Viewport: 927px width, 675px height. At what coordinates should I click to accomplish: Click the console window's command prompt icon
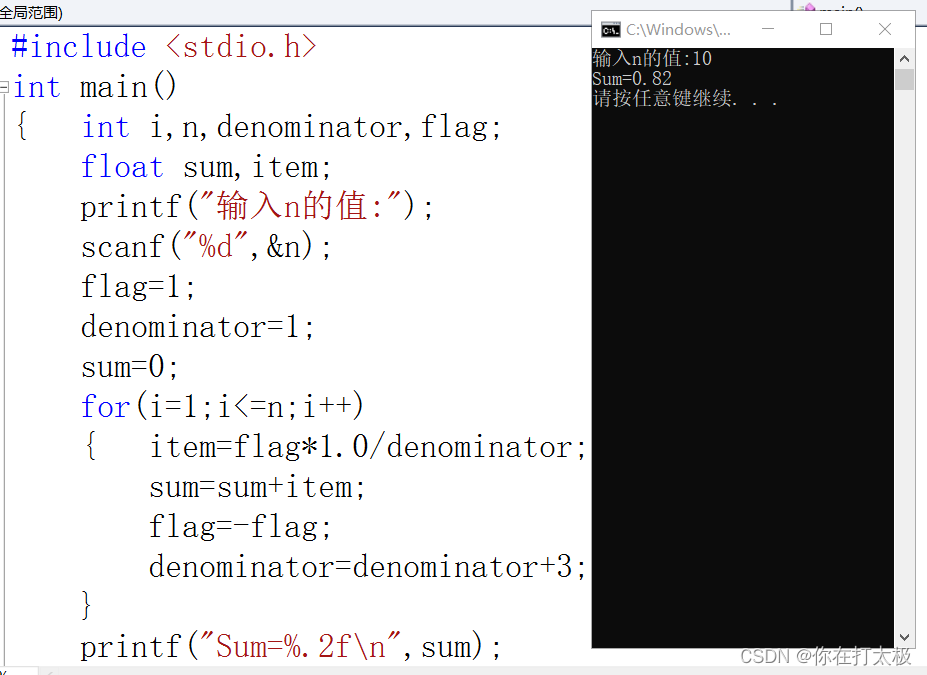pyautogui.click(x=610, y=30)
